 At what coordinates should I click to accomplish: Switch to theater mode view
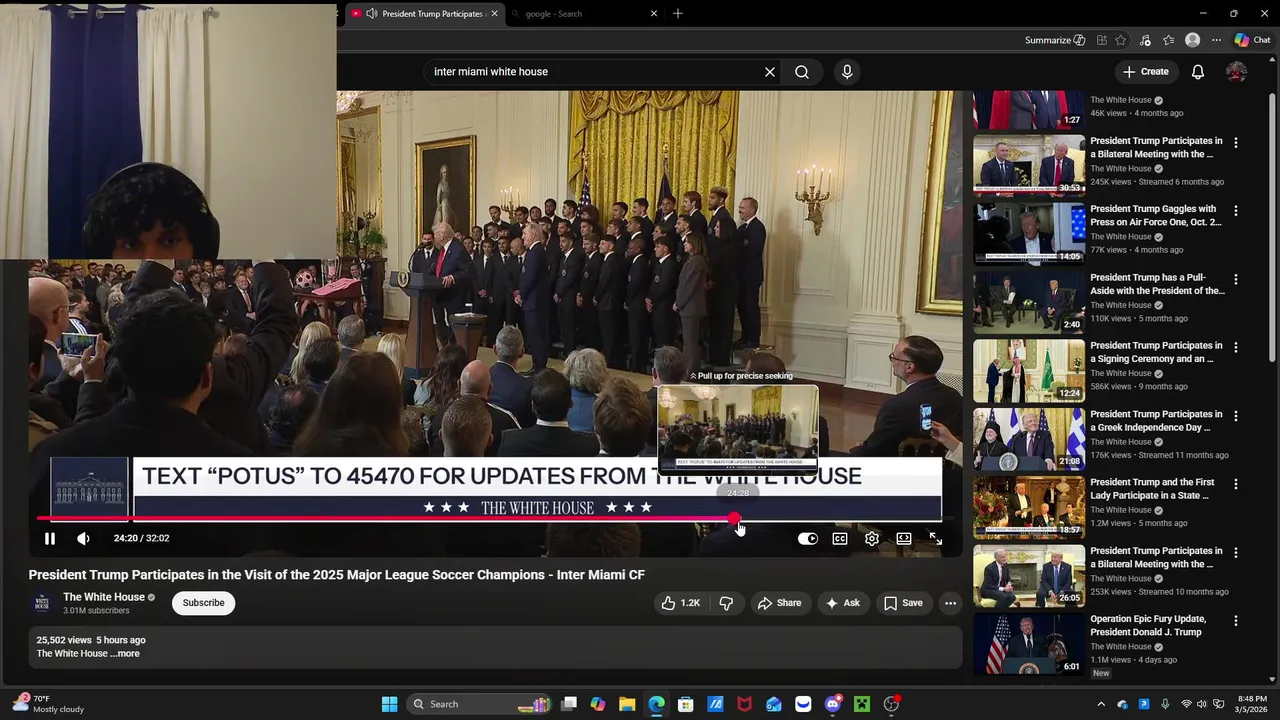(x=904, y=538)
